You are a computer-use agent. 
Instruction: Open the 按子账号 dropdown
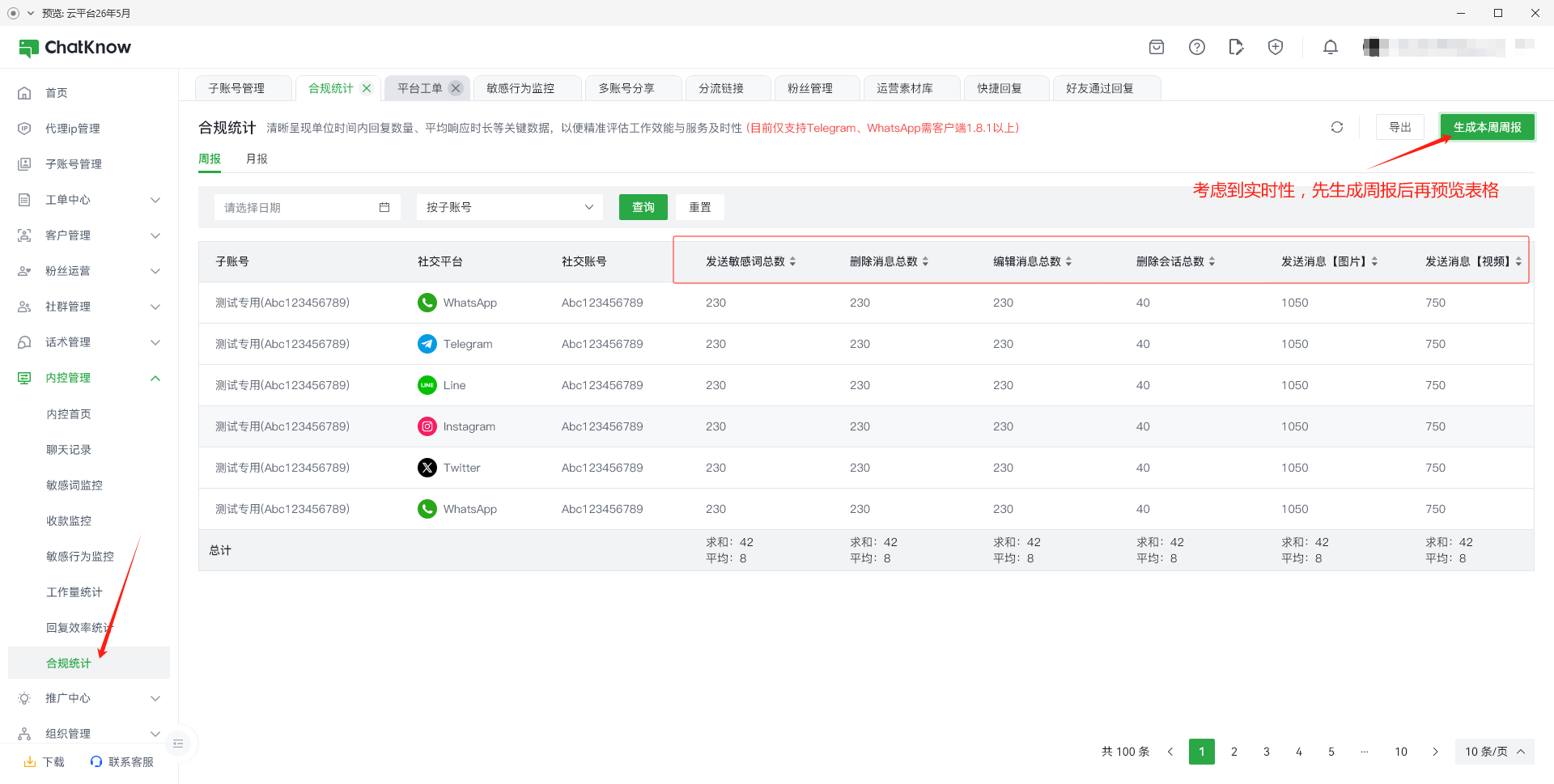click(x=509, y=207)
